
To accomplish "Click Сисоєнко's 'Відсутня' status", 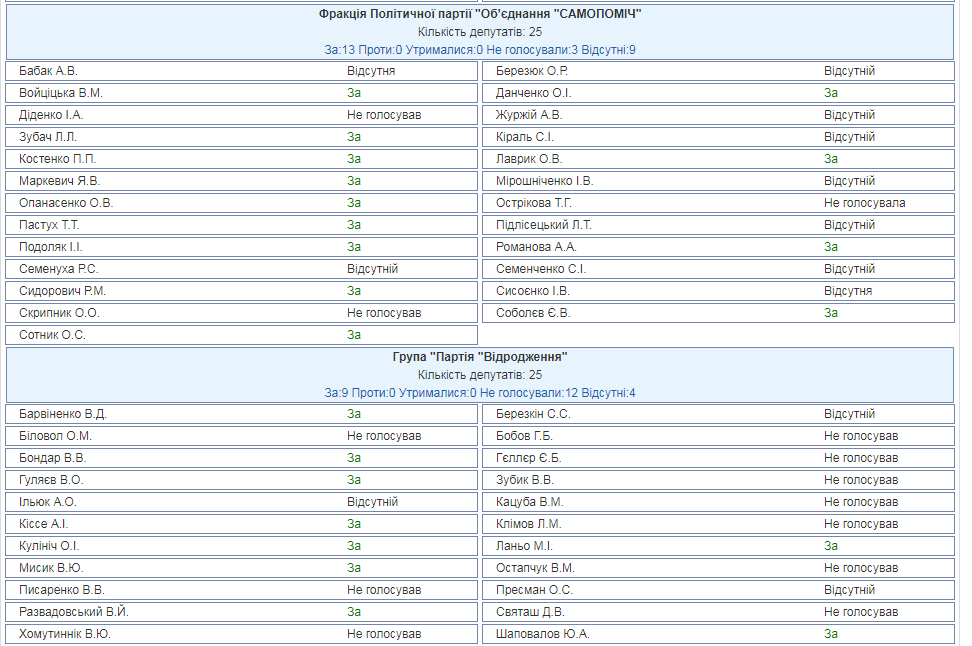I will [847, 291].
